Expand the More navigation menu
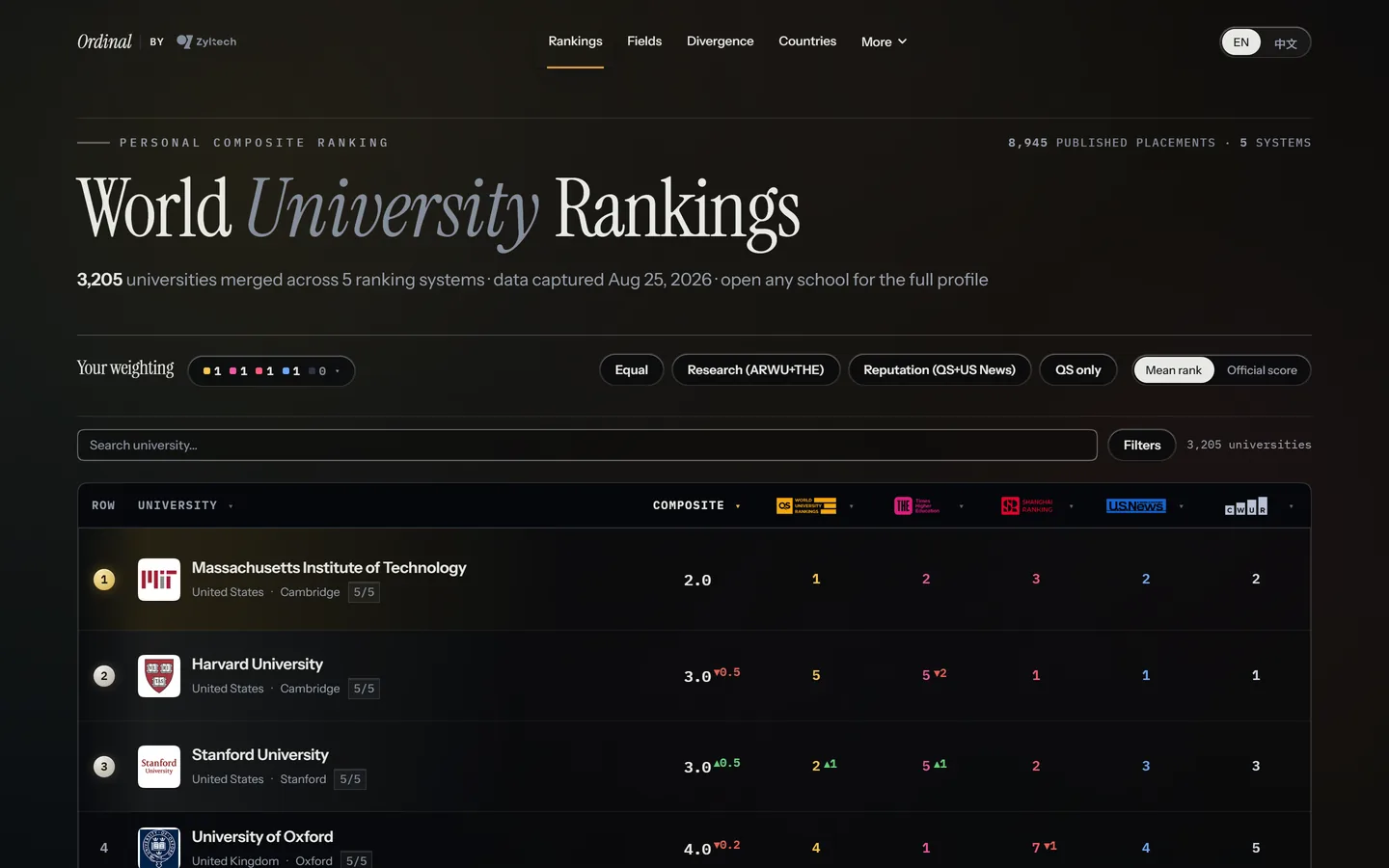 (x=884, y=41)
